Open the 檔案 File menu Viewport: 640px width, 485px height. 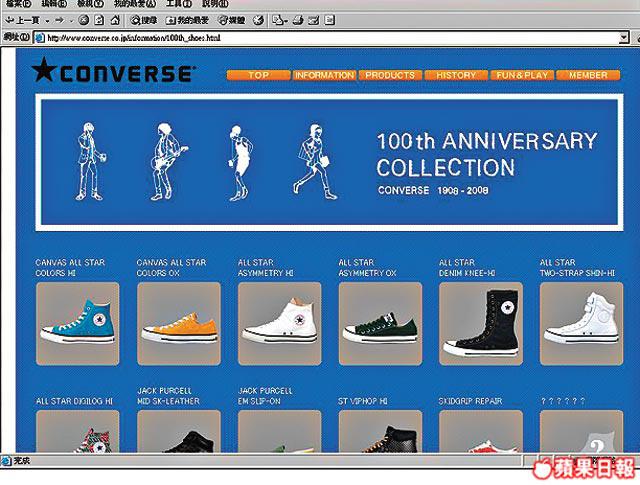coord(18,4)
